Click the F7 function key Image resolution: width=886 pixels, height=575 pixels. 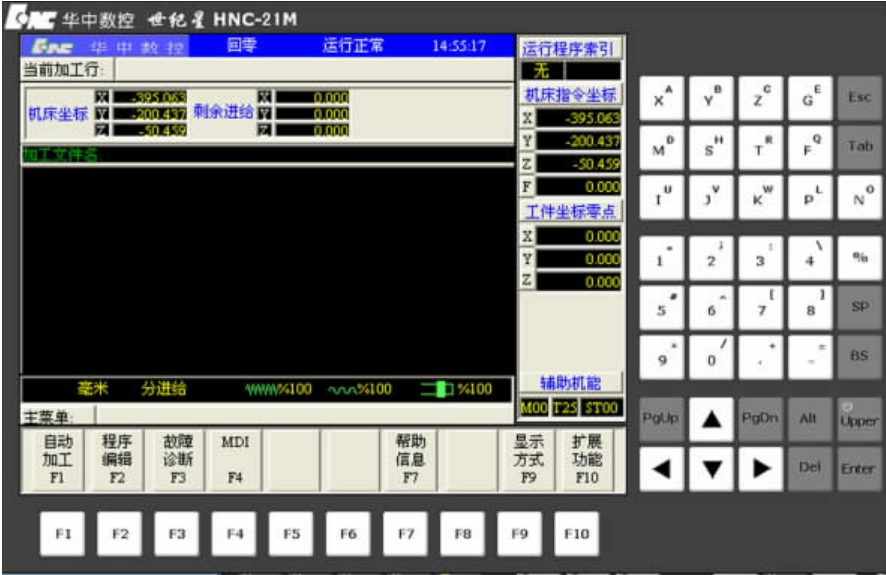[x=405, y=534]
